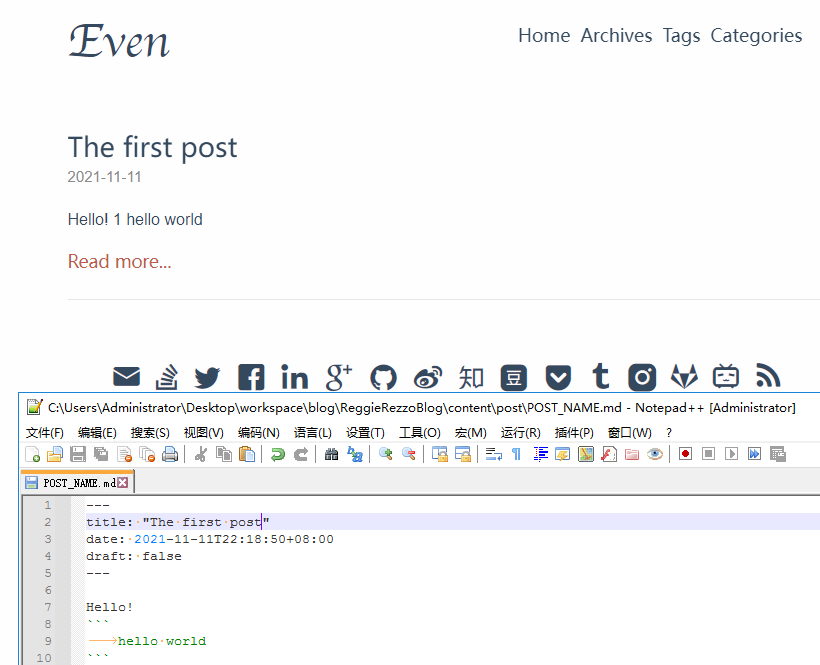Toggle file monitoring eye icon
The width and height of the screenshot is (820, 665).
(x=655, y=454)
